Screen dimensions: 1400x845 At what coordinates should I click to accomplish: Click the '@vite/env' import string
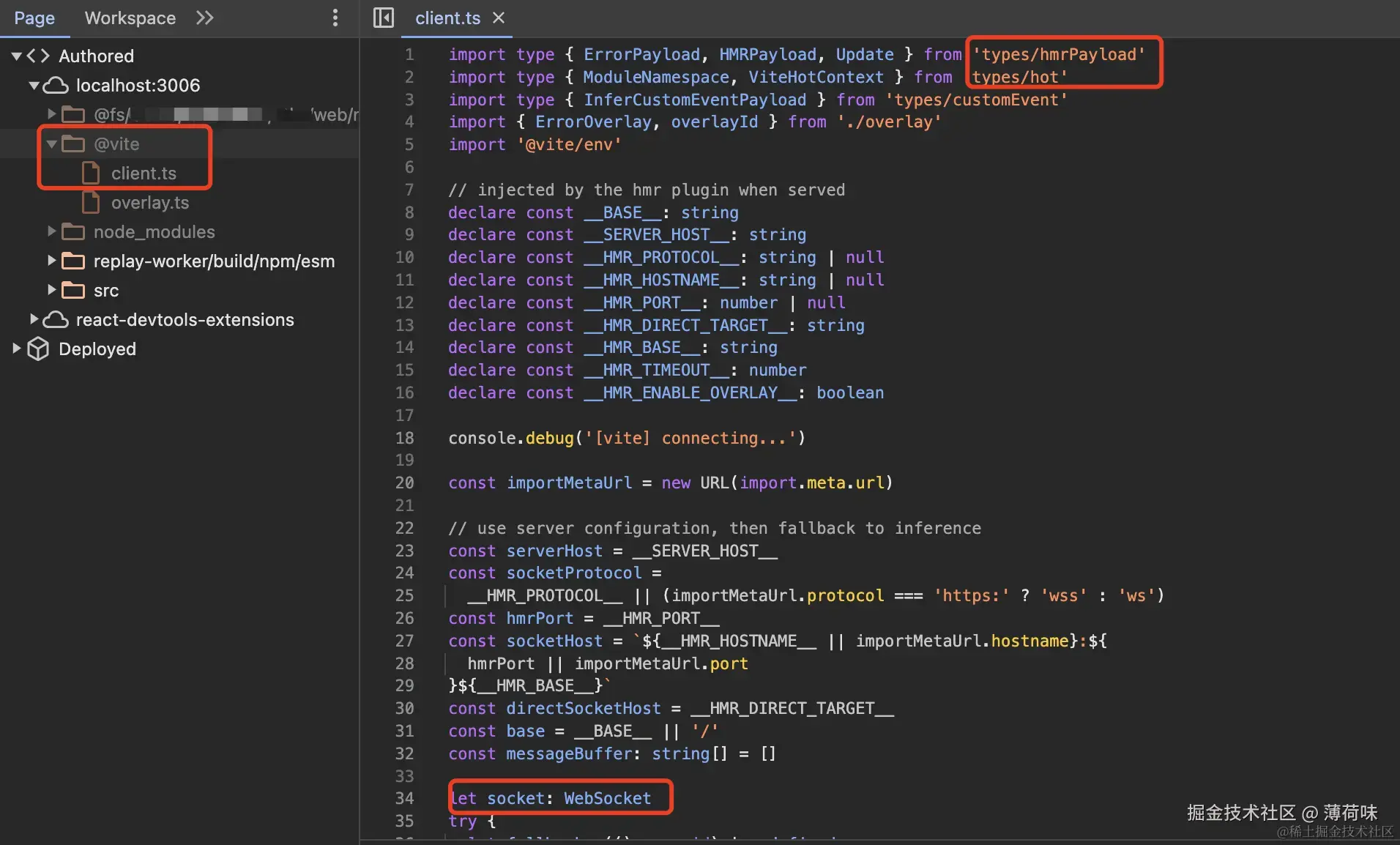[x=569, y=144]
